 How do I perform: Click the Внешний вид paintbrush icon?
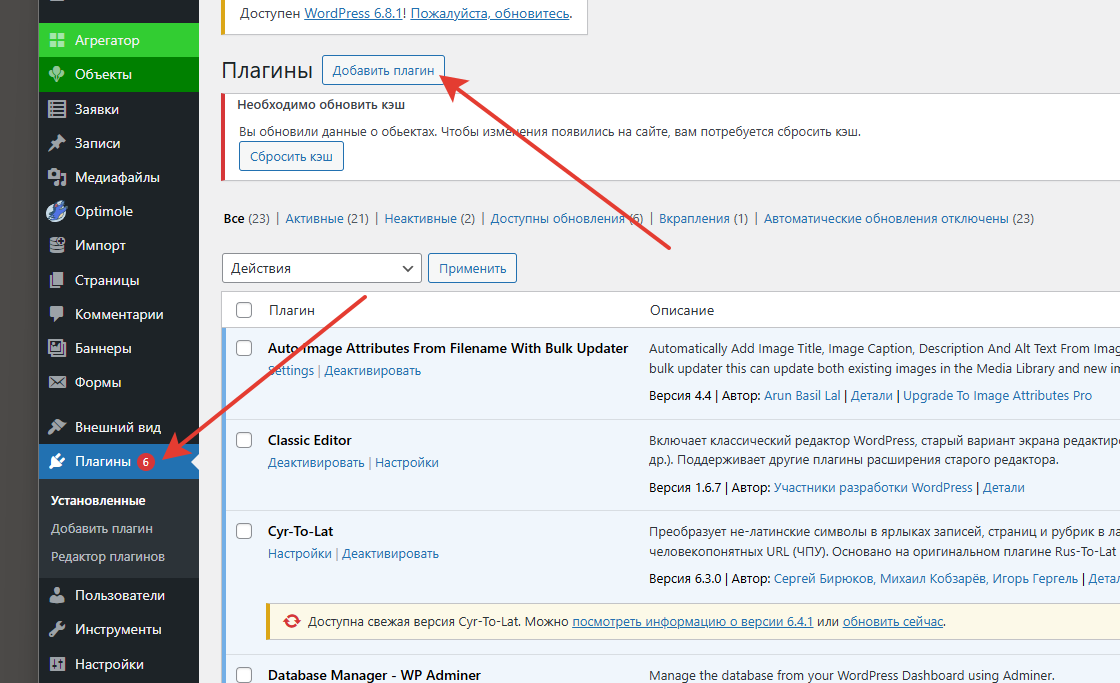[57, 427]
